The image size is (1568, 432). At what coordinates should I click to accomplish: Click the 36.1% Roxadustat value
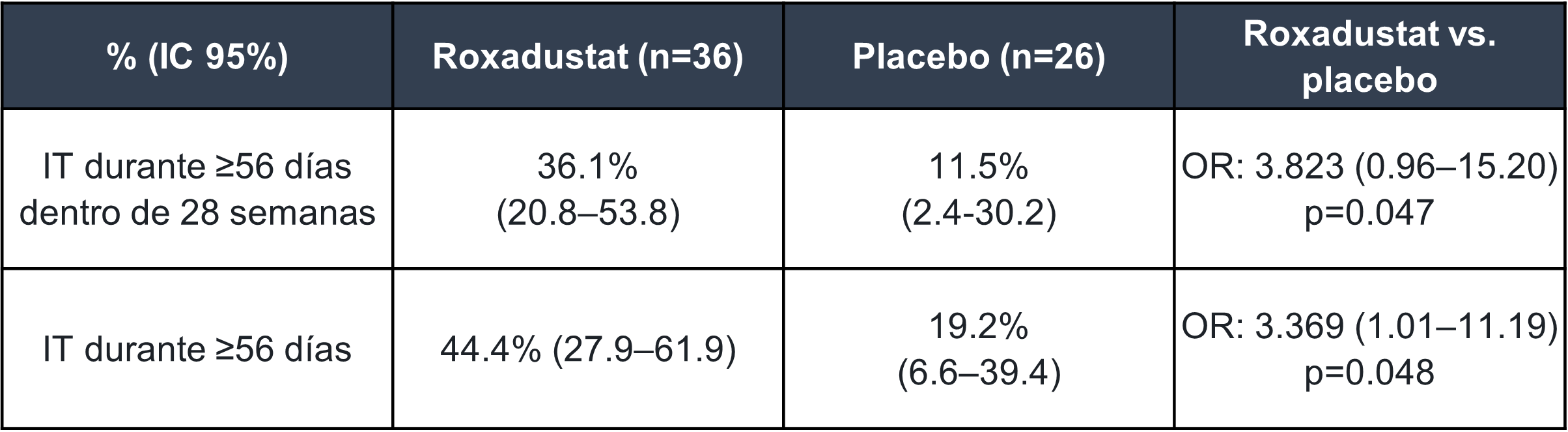(x=587, y=167)
